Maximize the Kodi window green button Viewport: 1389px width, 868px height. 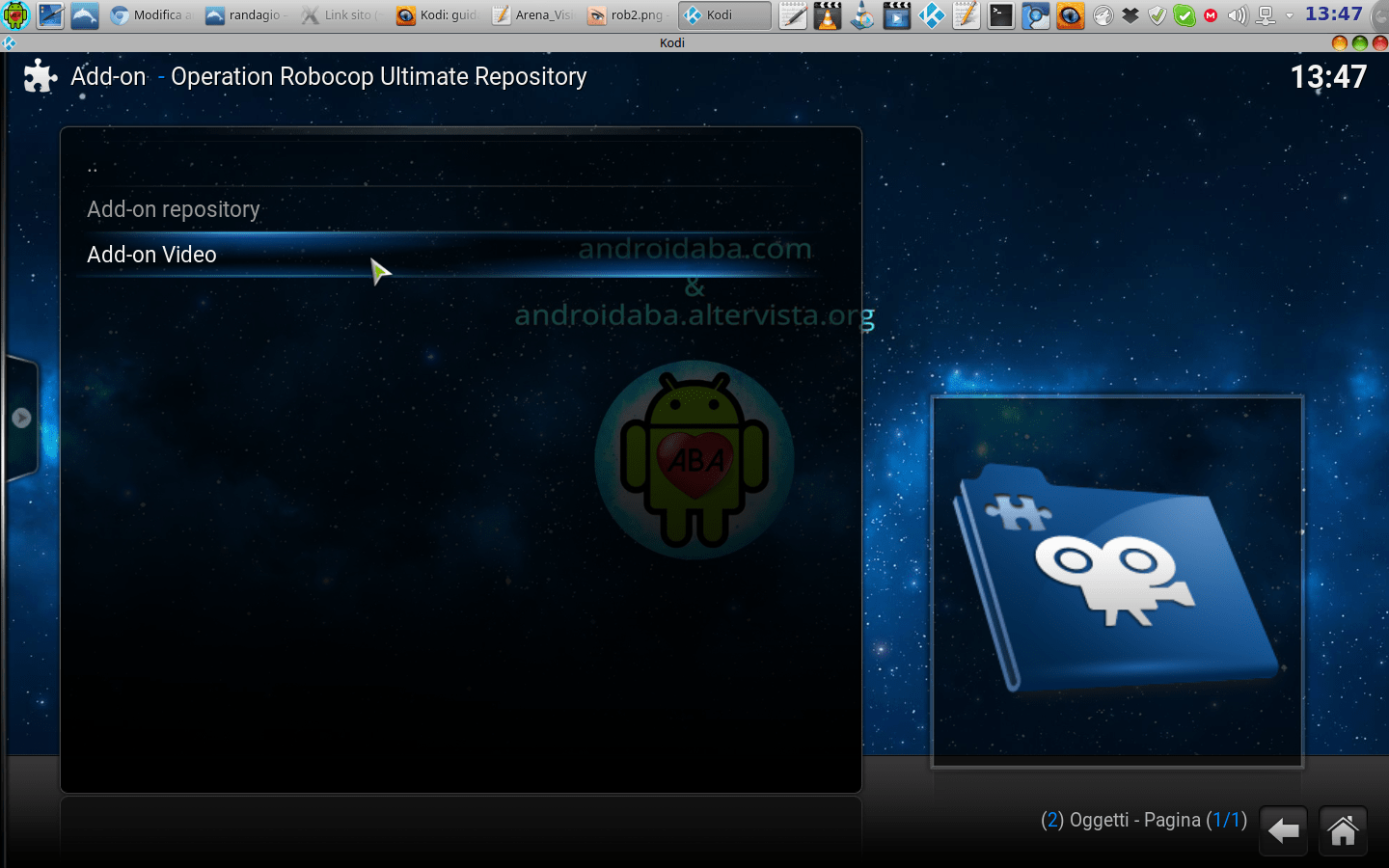coord(1360,42)
